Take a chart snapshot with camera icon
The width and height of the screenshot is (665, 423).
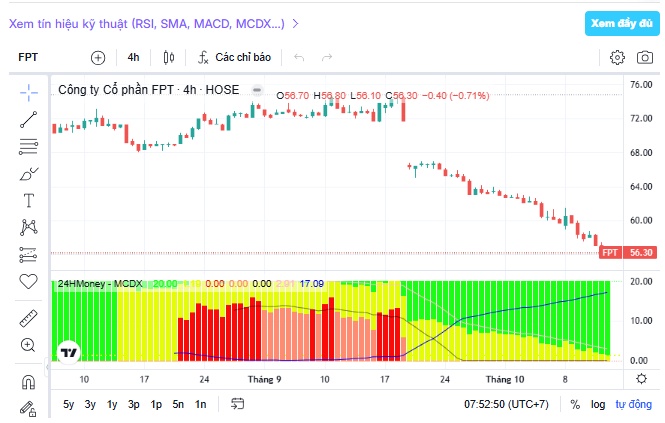pos(645,57)
